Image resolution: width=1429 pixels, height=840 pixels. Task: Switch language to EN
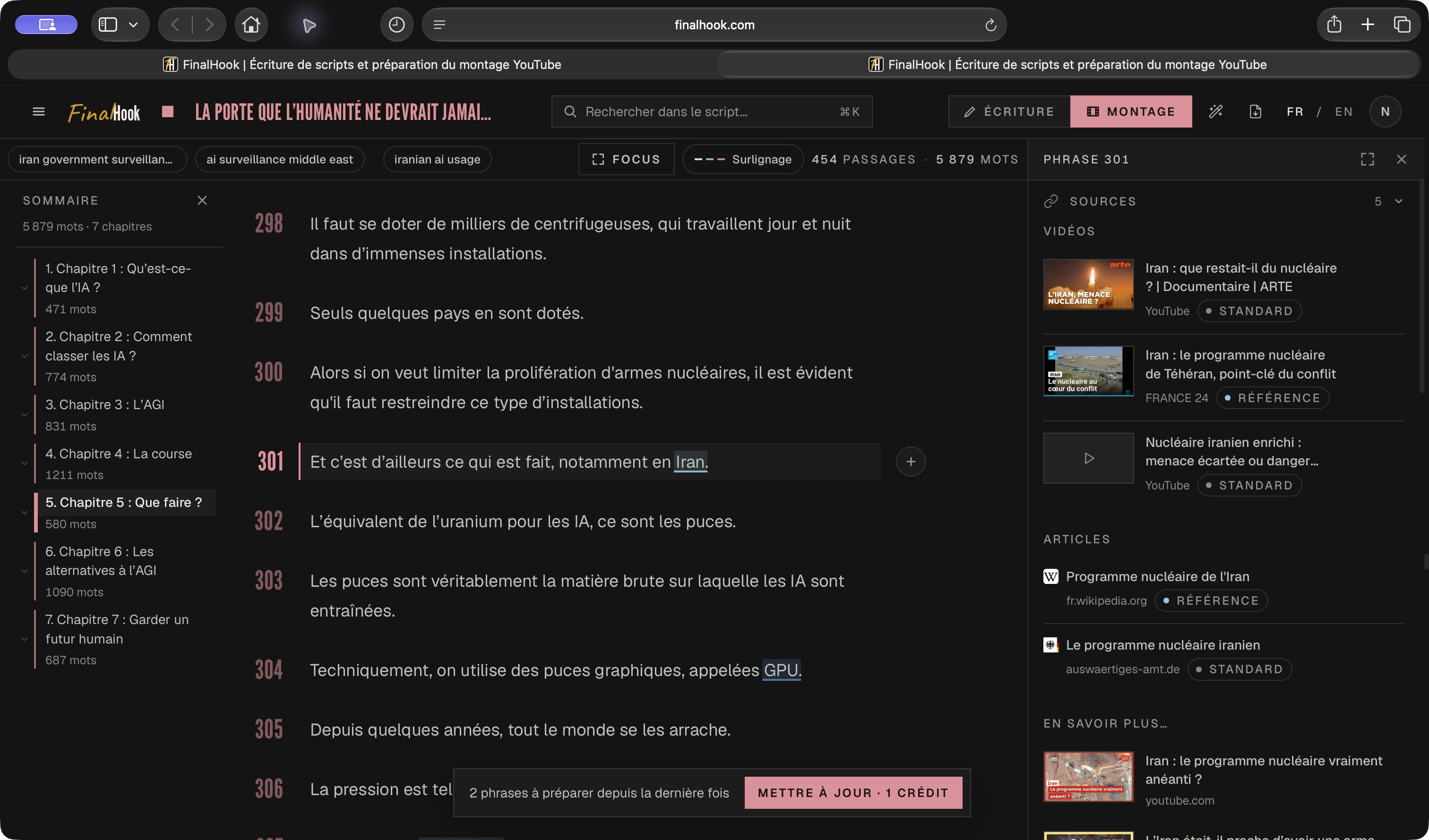click(1344, 111)
